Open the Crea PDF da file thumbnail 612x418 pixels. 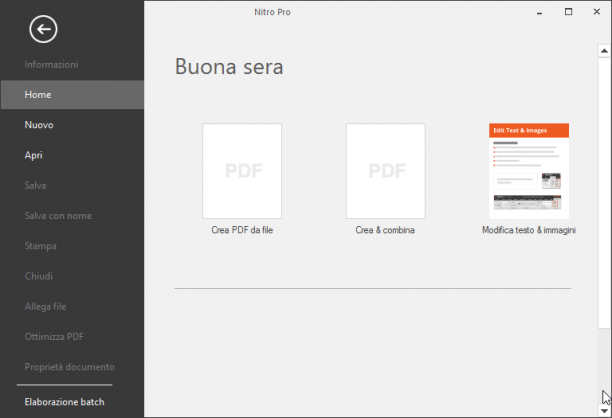pos(242,171)
